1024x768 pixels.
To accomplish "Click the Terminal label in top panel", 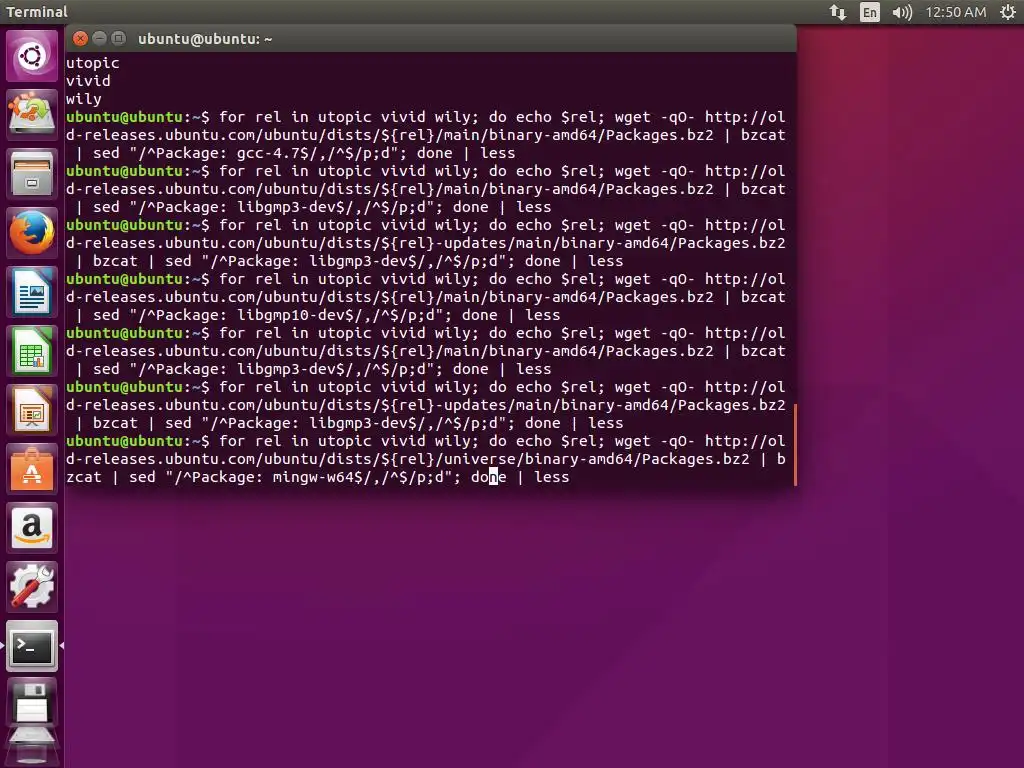I will click(x=37, y=12).
